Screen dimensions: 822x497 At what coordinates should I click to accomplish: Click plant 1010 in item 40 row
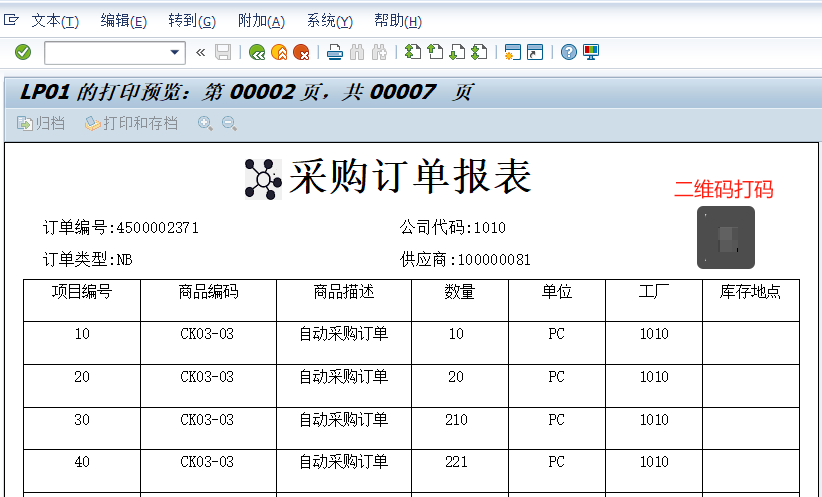point(654,461)
